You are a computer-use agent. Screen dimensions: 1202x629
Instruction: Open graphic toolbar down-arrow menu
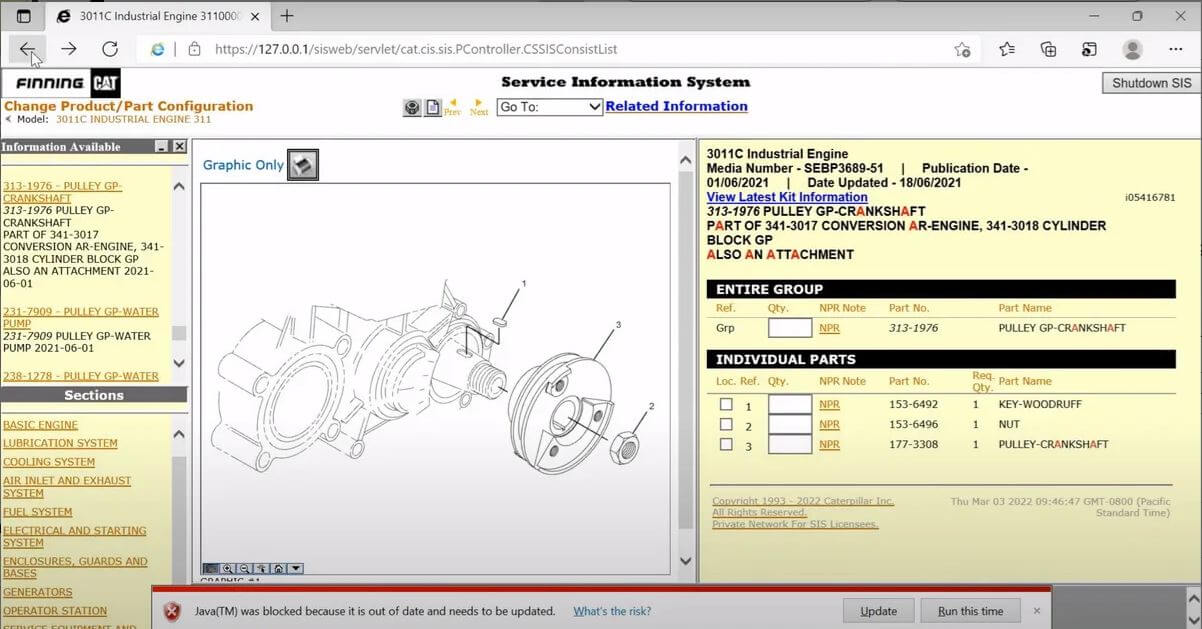(296, 569)
